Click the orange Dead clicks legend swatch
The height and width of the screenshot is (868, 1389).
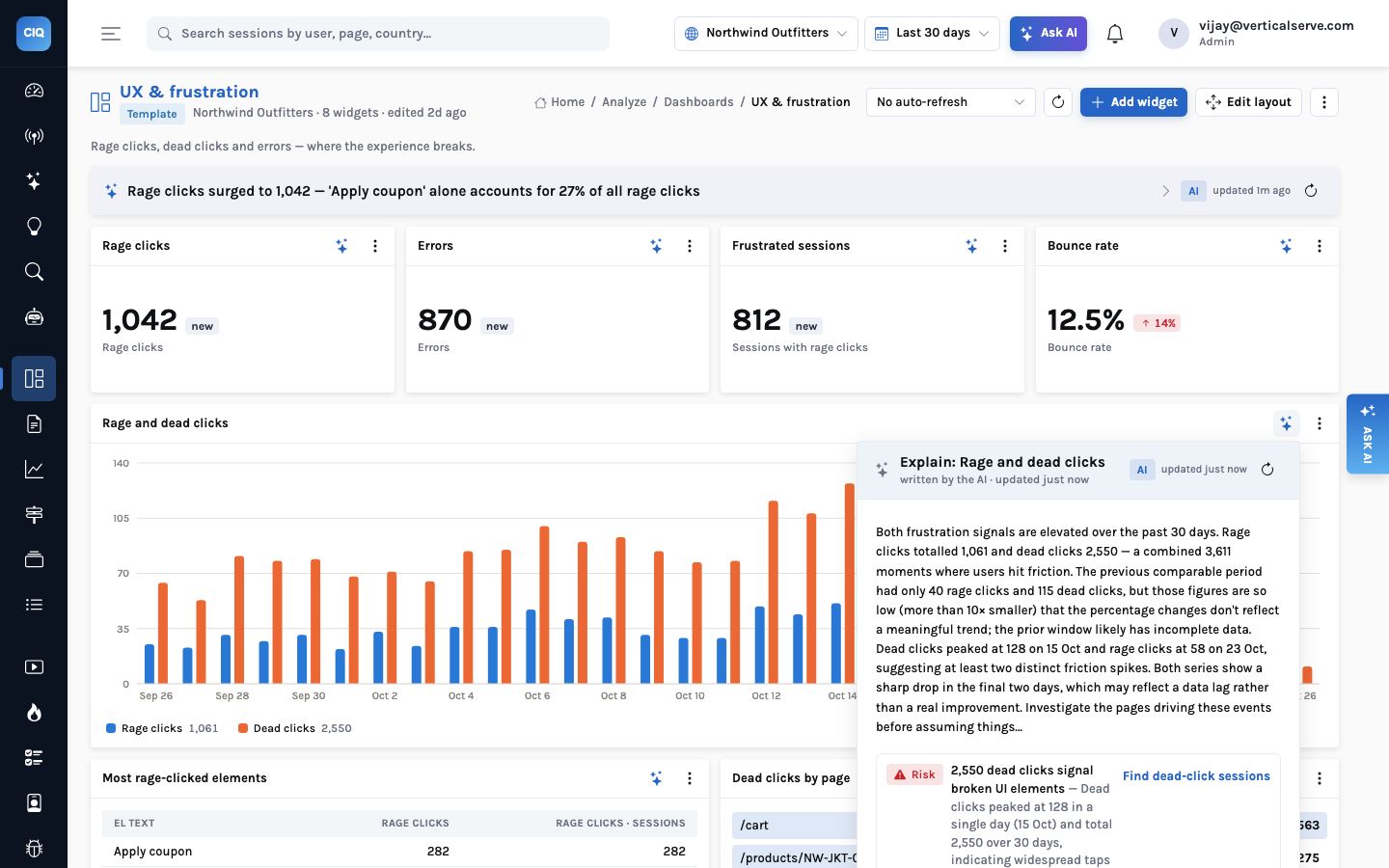pyautogui.click(x=243, y=728)
